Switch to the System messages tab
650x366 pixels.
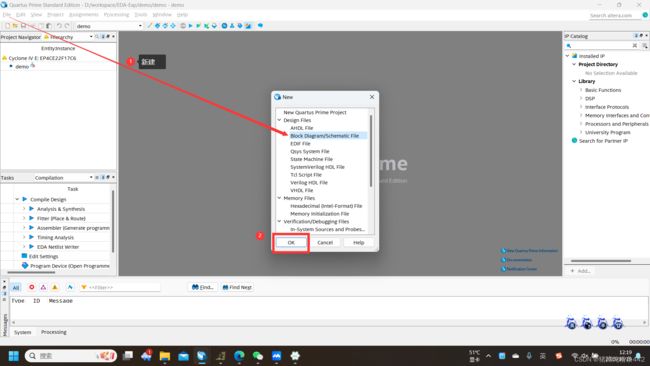click(x=22, y=332)
